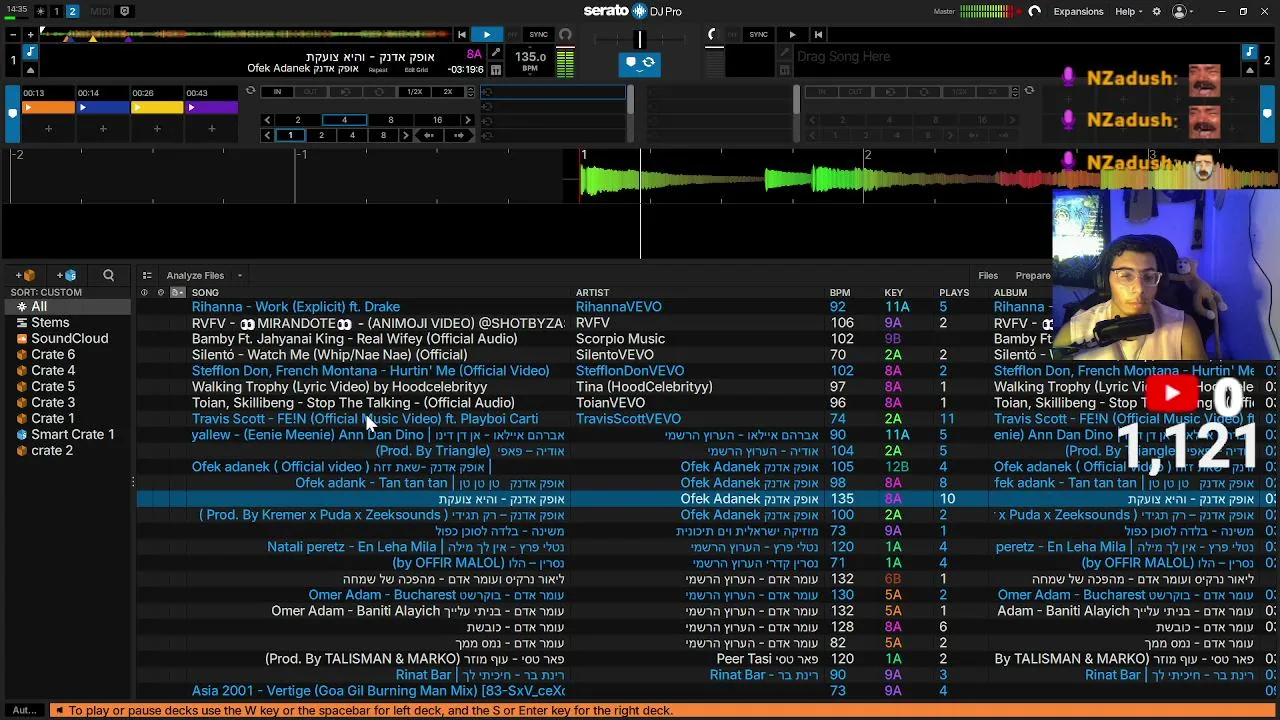
Task: Switch the library list view layout
Action: 147,275
